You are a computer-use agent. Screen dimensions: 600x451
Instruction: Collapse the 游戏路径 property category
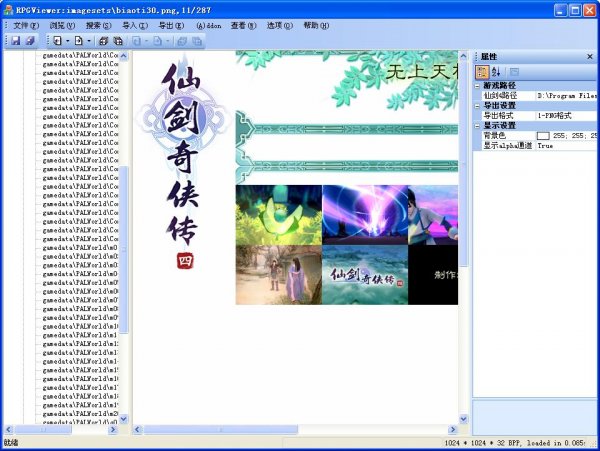coord(477,86)
